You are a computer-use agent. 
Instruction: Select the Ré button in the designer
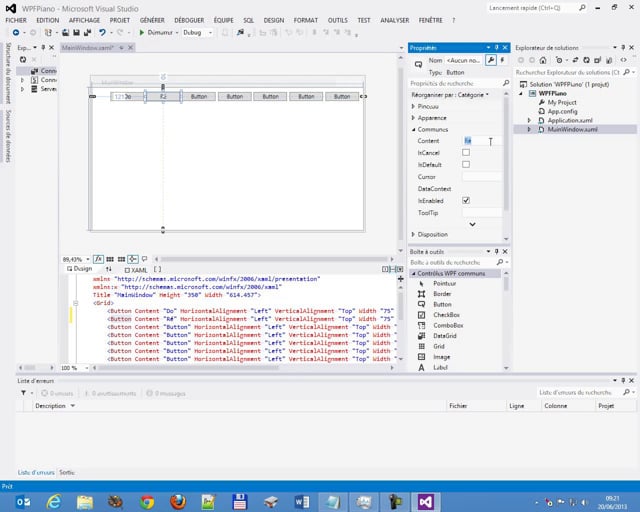point(163,96)
